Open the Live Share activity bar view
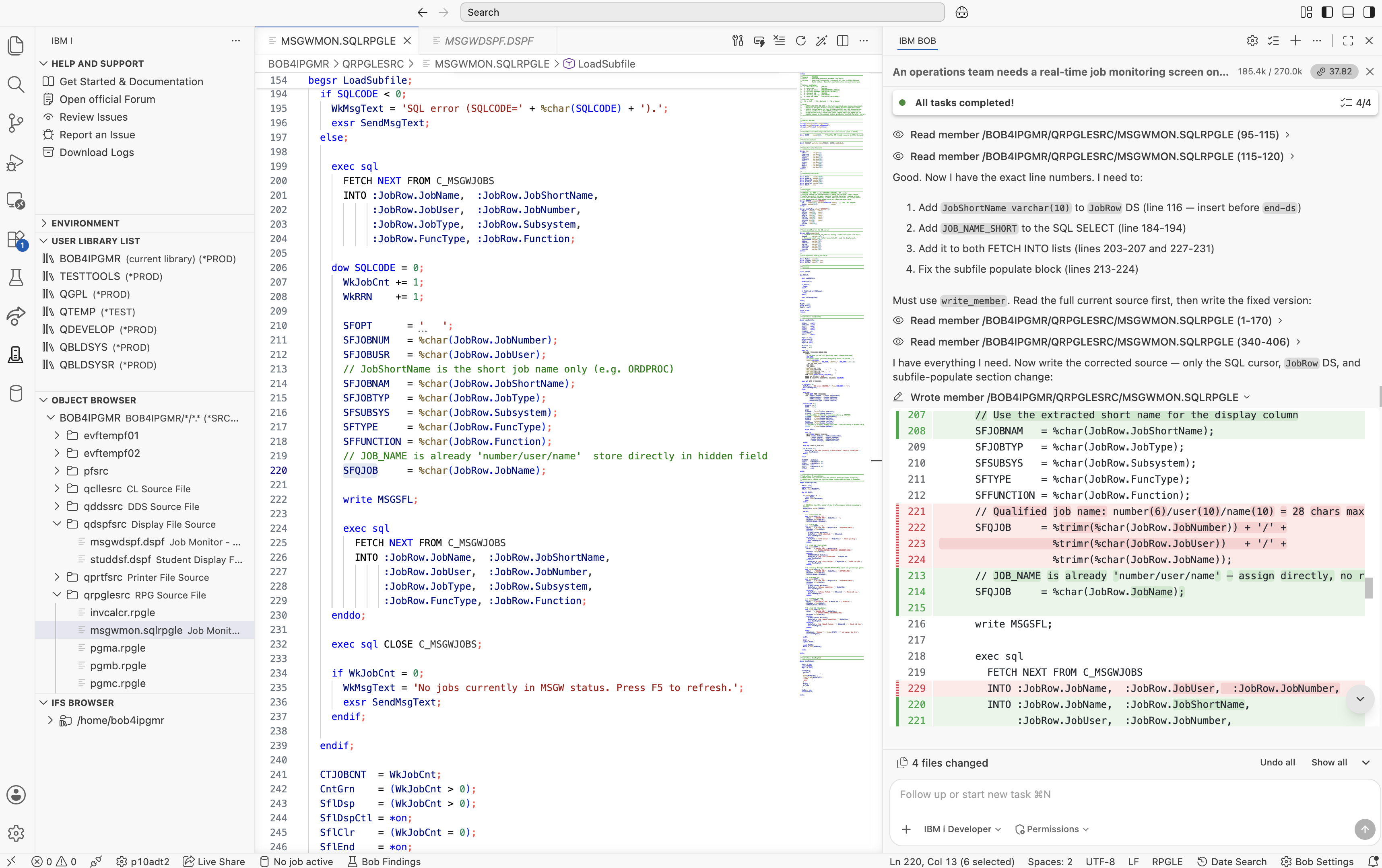The width and height of the screenshot is (1382, 868). point(16,316)
